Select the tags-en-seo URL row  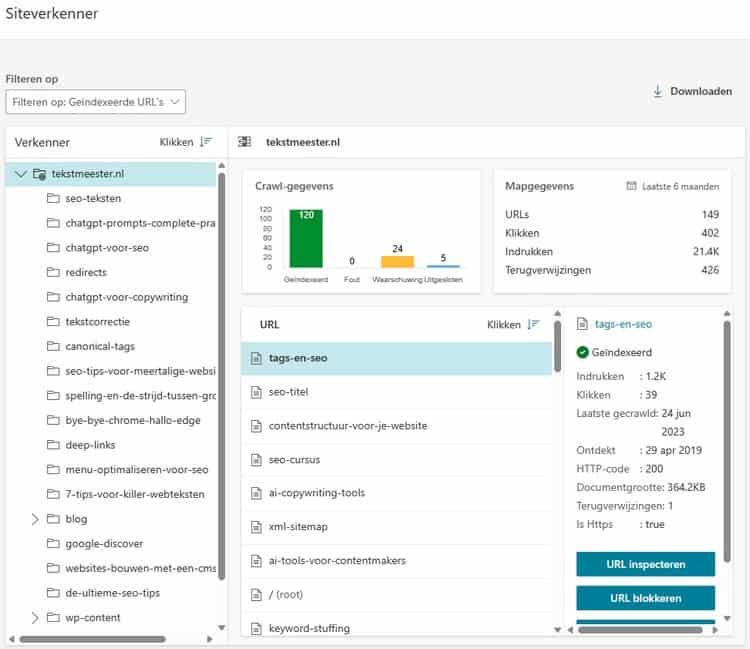(397, 358)
